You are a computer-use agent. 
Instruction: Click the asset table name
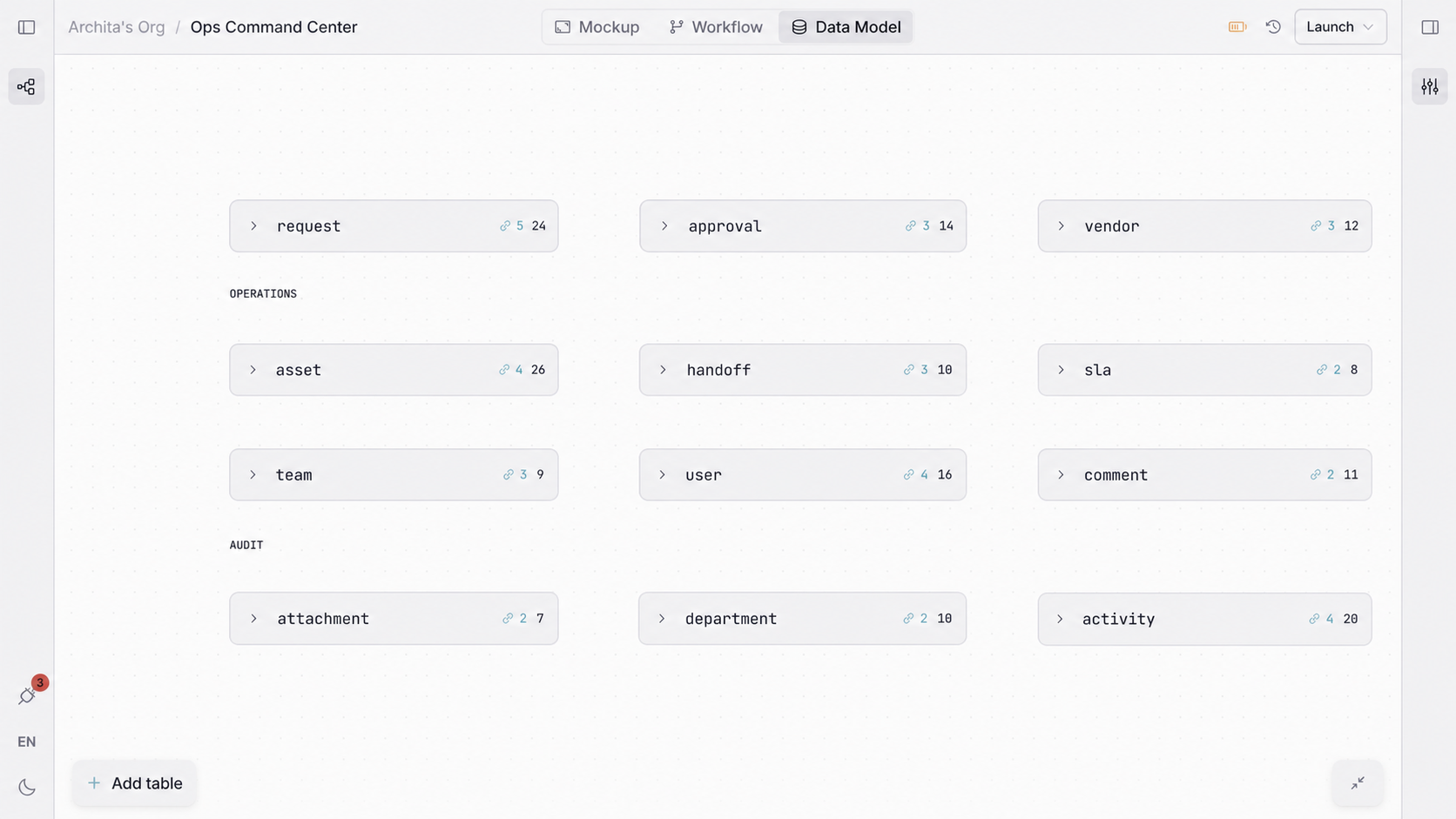(299, 370)
